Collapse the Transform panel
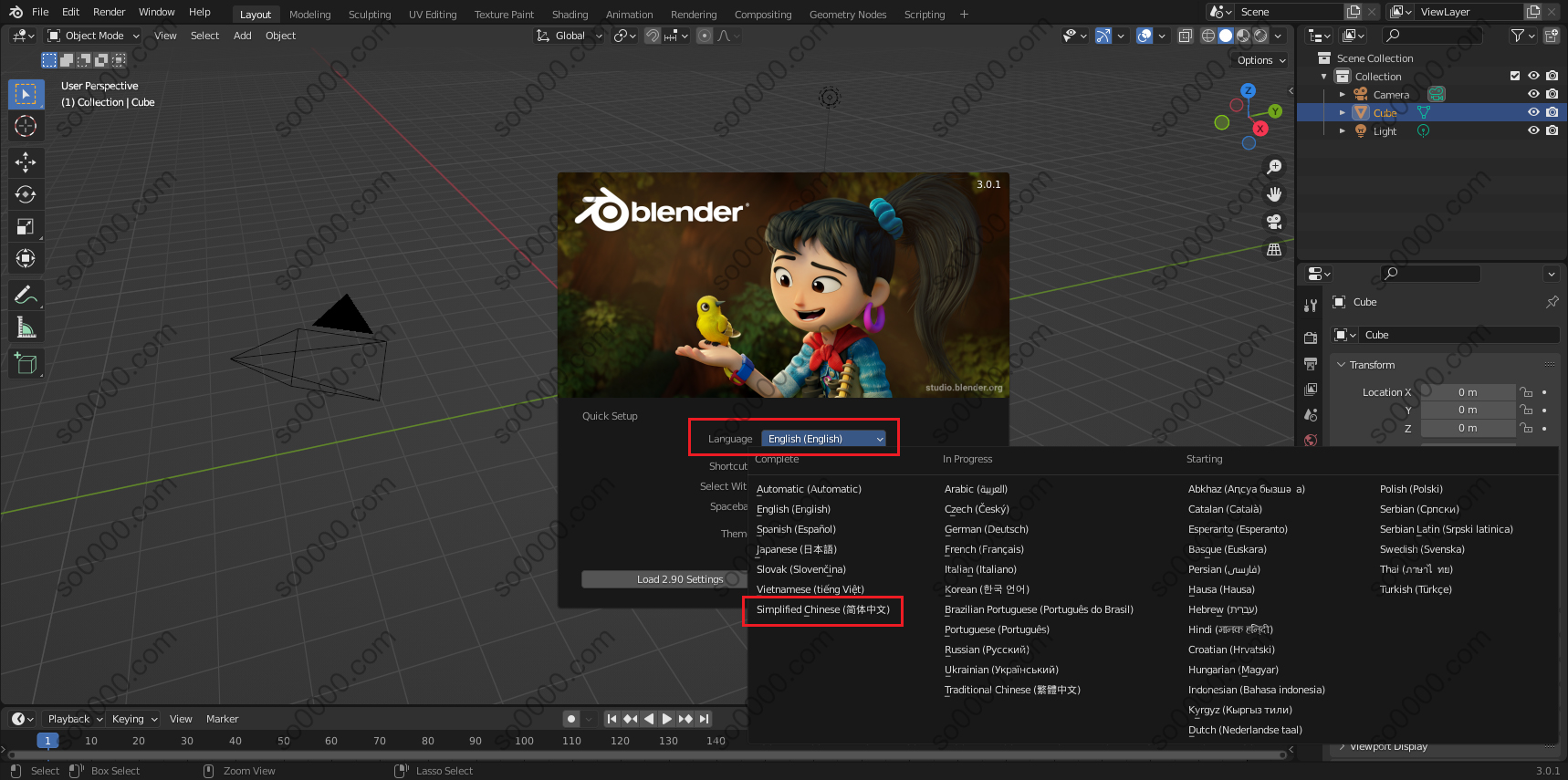 click(x=1342, y=365)
